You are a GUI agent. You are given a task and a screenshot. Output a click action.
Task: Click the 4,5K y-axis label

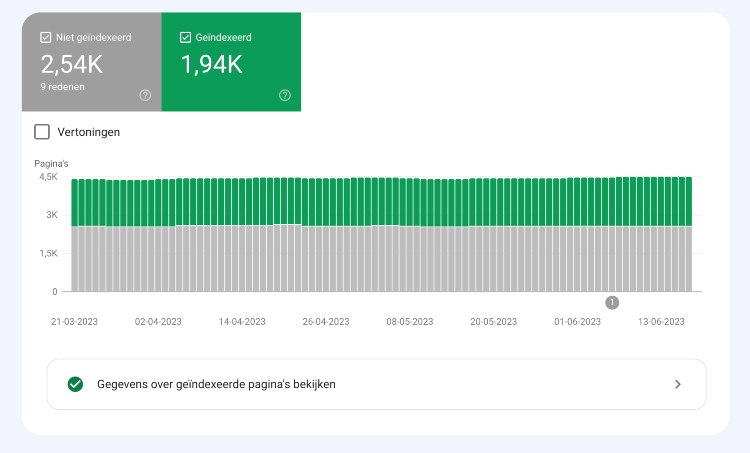tap(49, 177)
